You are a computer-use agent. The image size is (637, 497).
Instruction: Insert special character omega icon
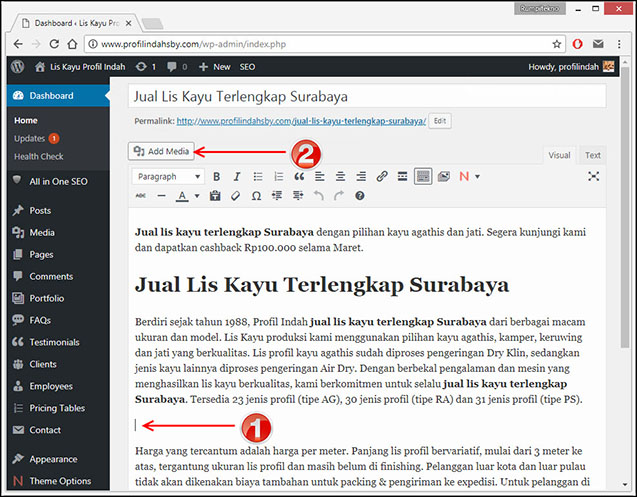pos(256,196)
